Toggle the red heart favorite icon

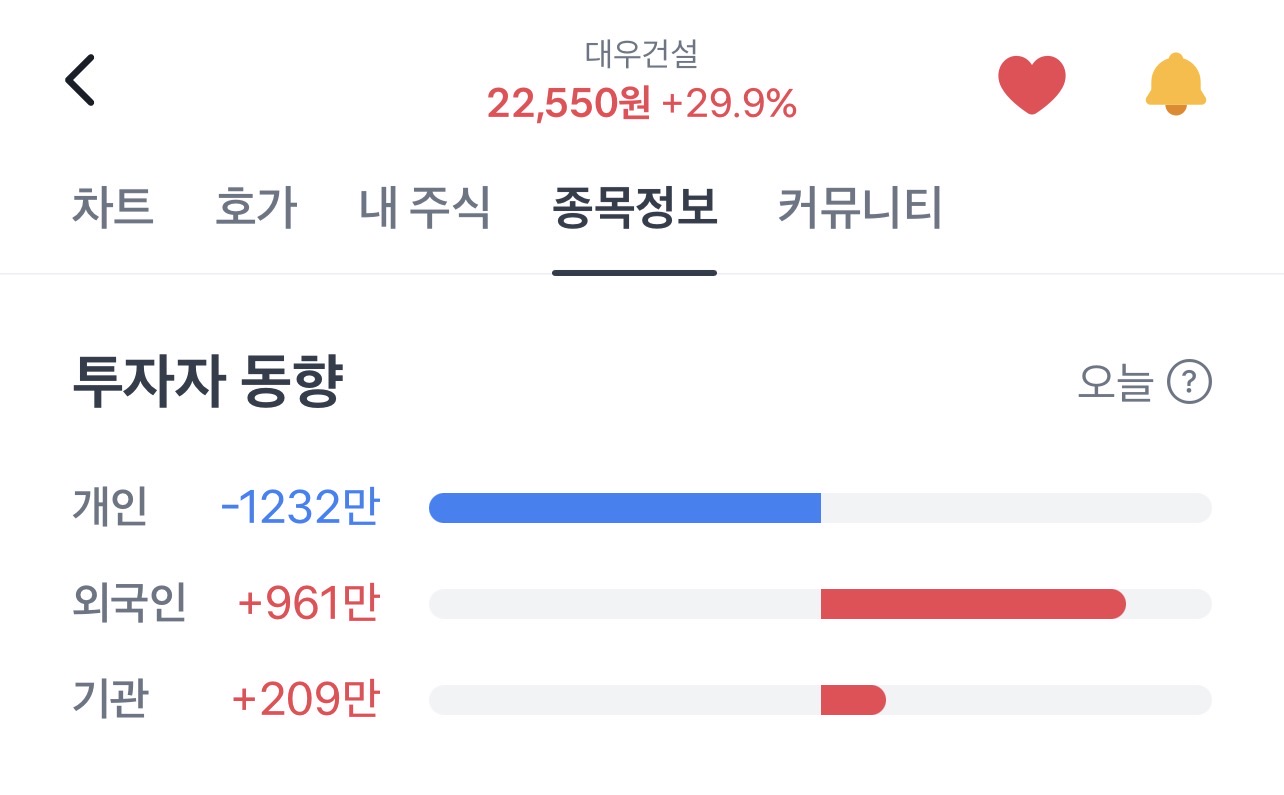pyautogui.click(x=1032, y=84)
